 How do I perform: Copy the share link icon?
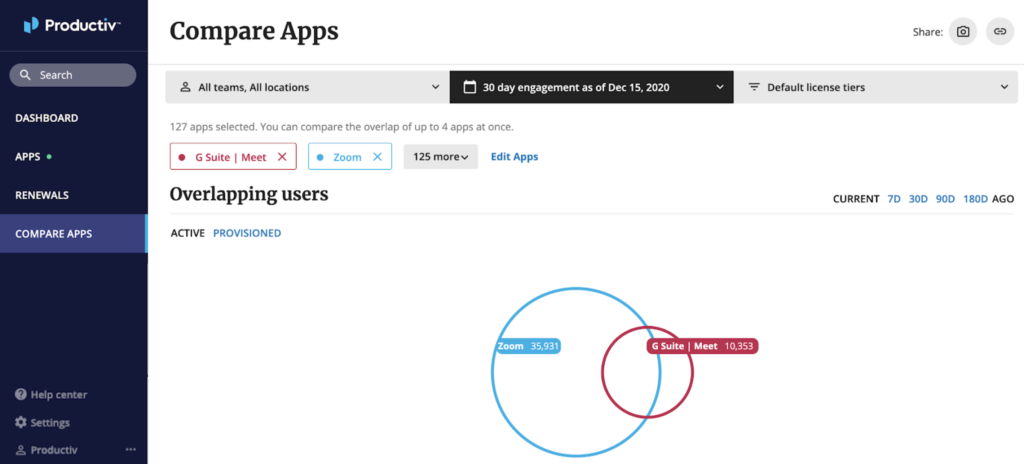coord(1000,31)
